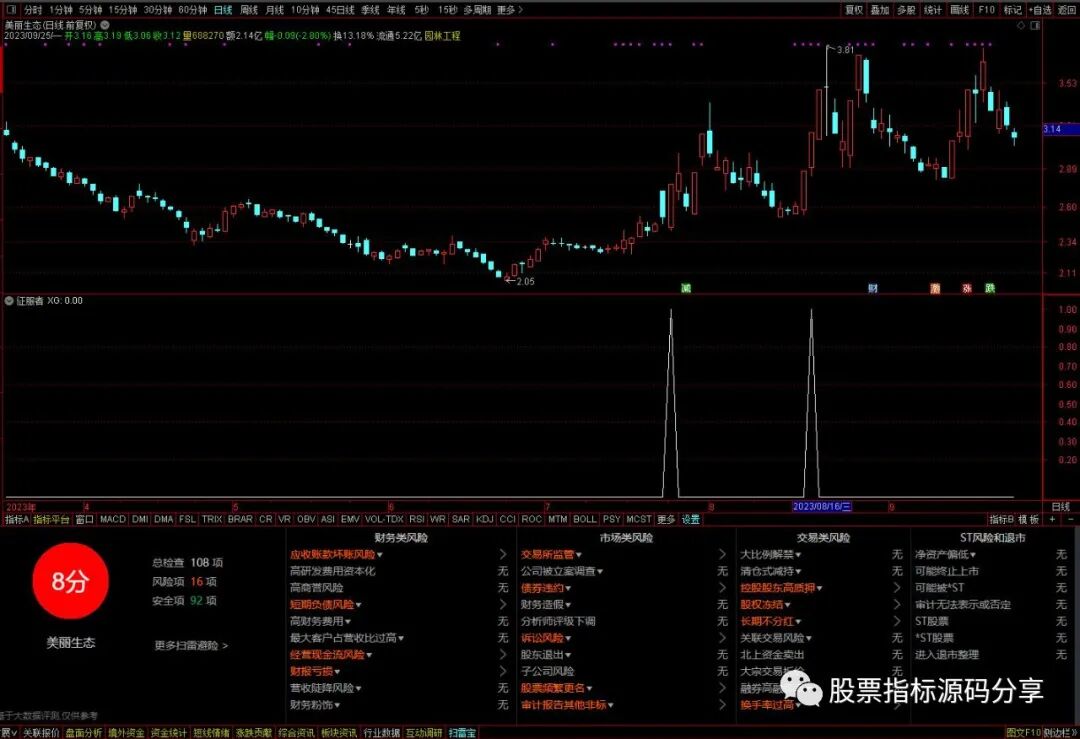Select the 月线 monthly period
The image size is (1080, 739).
click(x=274, y=10)
